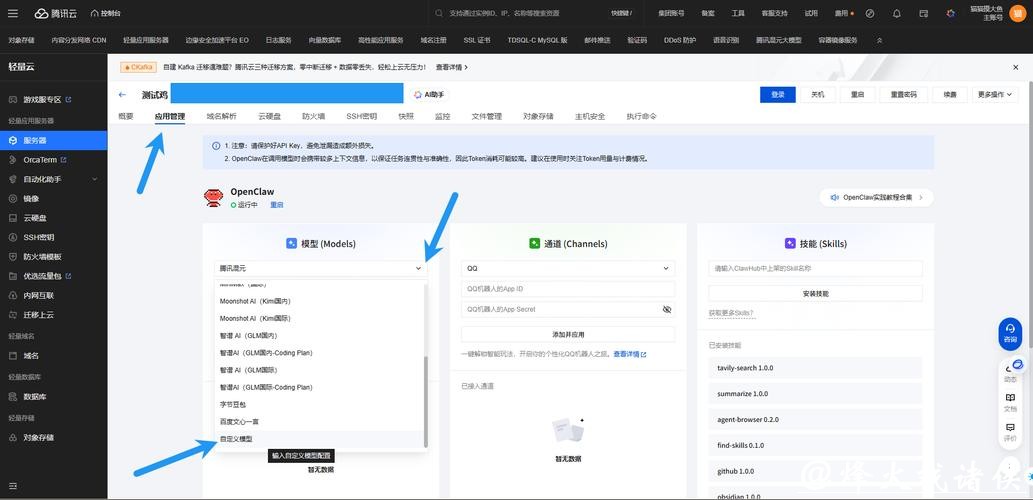Screen dimensions: 1033x500
Task: Click the QQ机器人 App ID field
Action: [x=567, y=289]
